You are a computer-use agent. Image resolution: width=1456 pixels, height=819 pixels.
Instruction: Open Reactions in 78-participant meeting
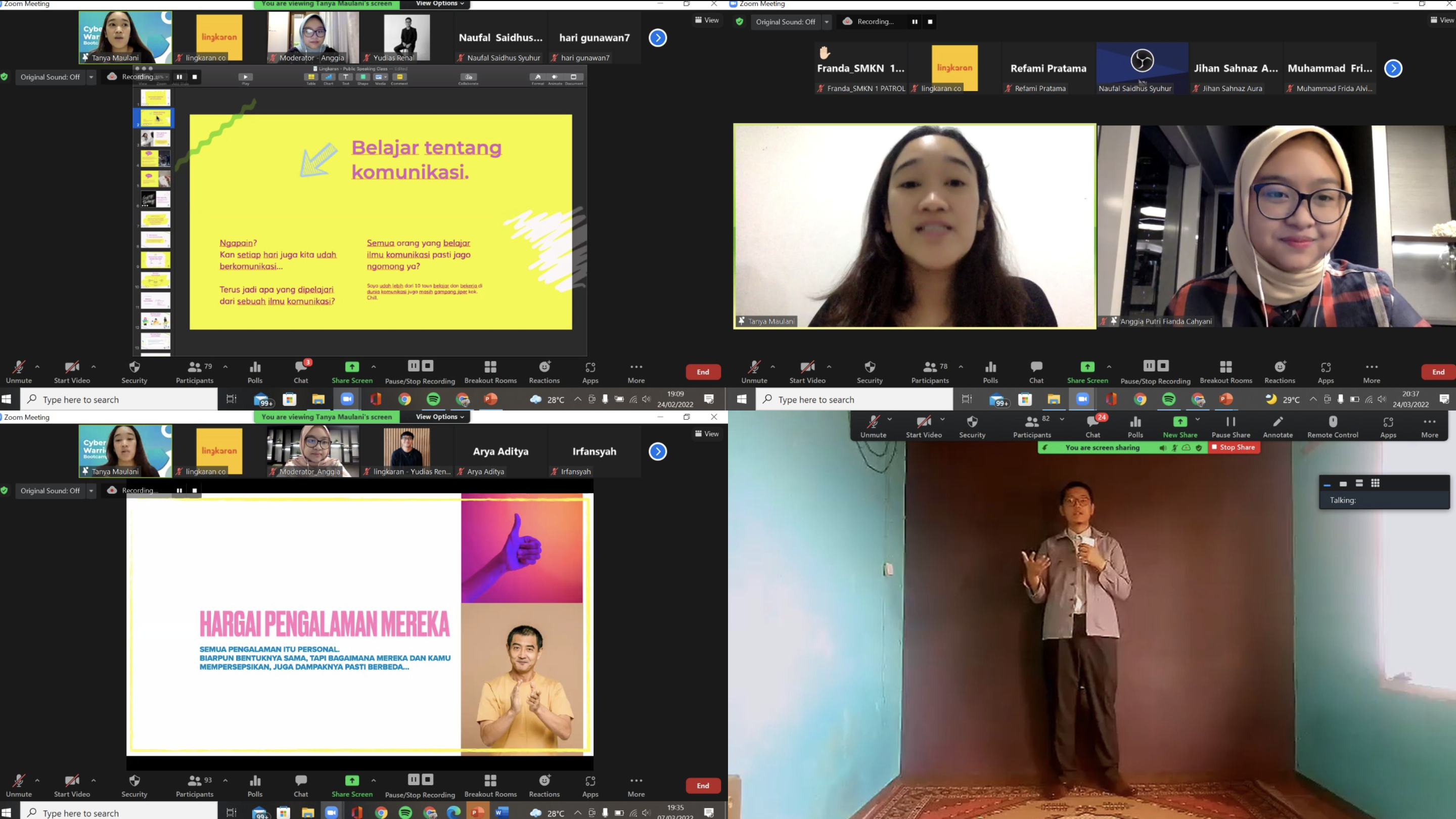coord(1280,373)
